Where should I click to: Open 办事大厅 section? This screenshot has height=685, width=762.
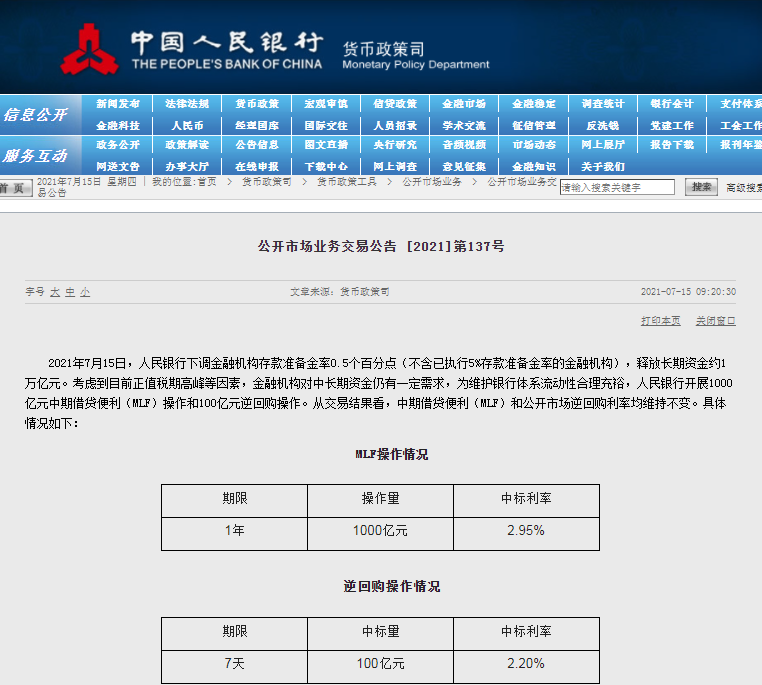pyautogui.click(x=187, y=167)
